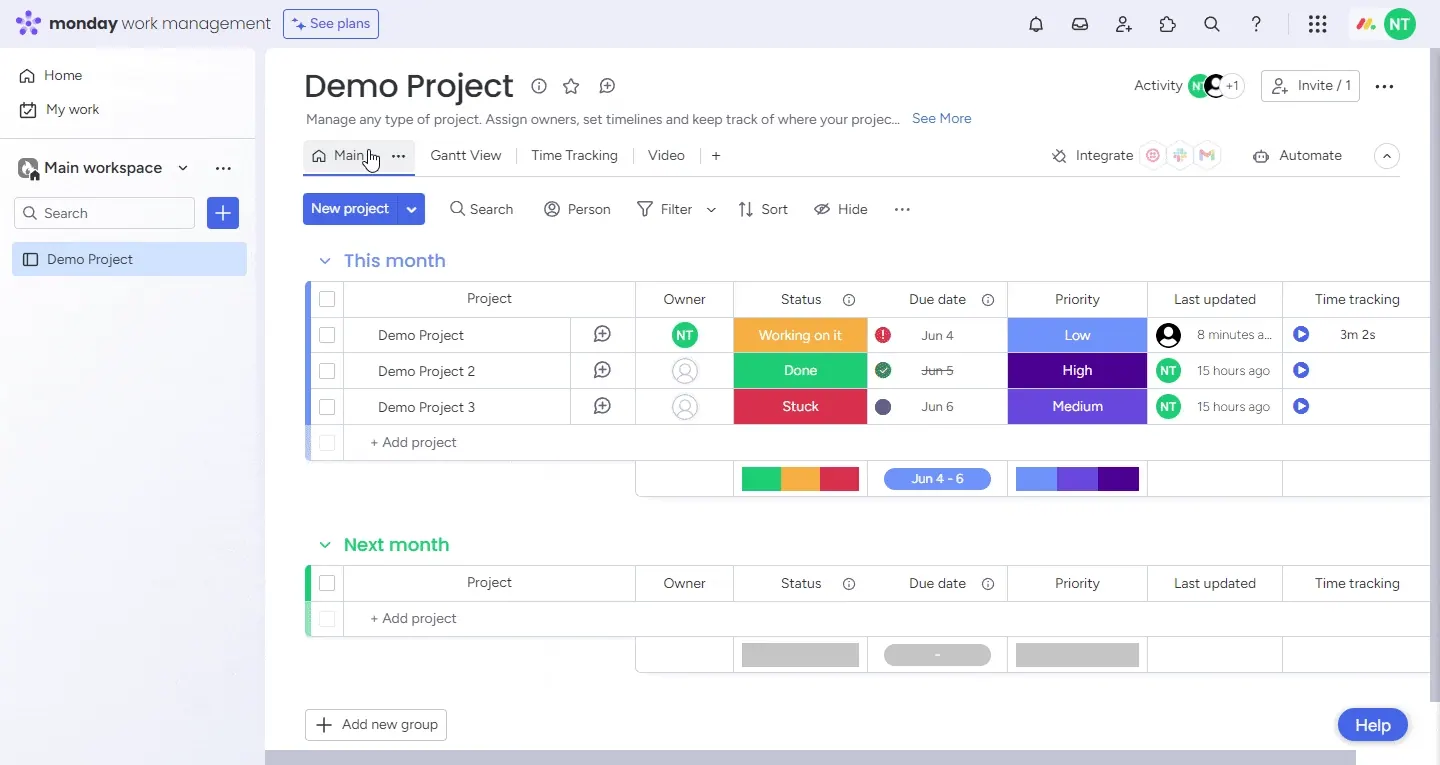Click the Invite / 1 button
This screenshot has height=765, width=1440.
tap(1310, 86)
